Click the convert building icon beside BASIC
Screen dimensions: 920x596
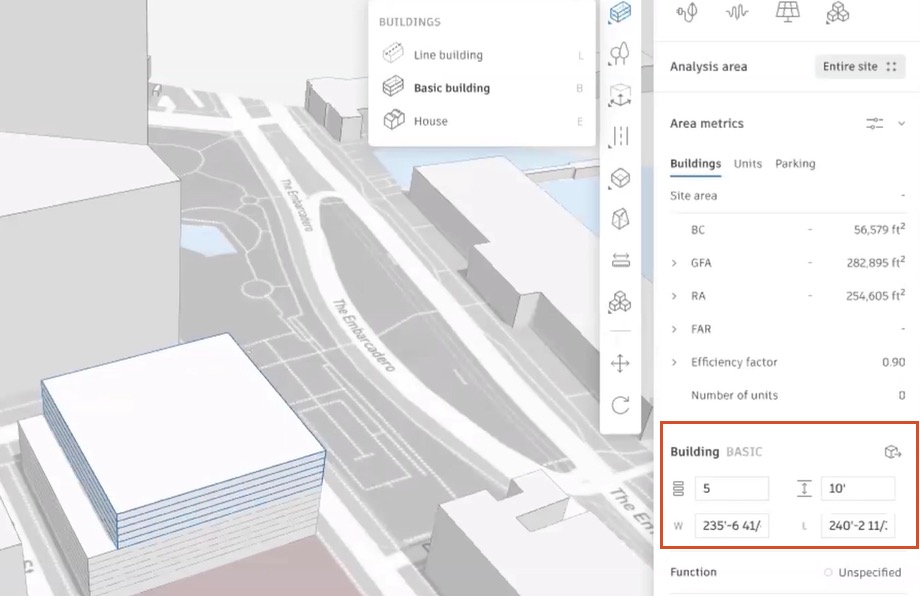pos(892,452)
